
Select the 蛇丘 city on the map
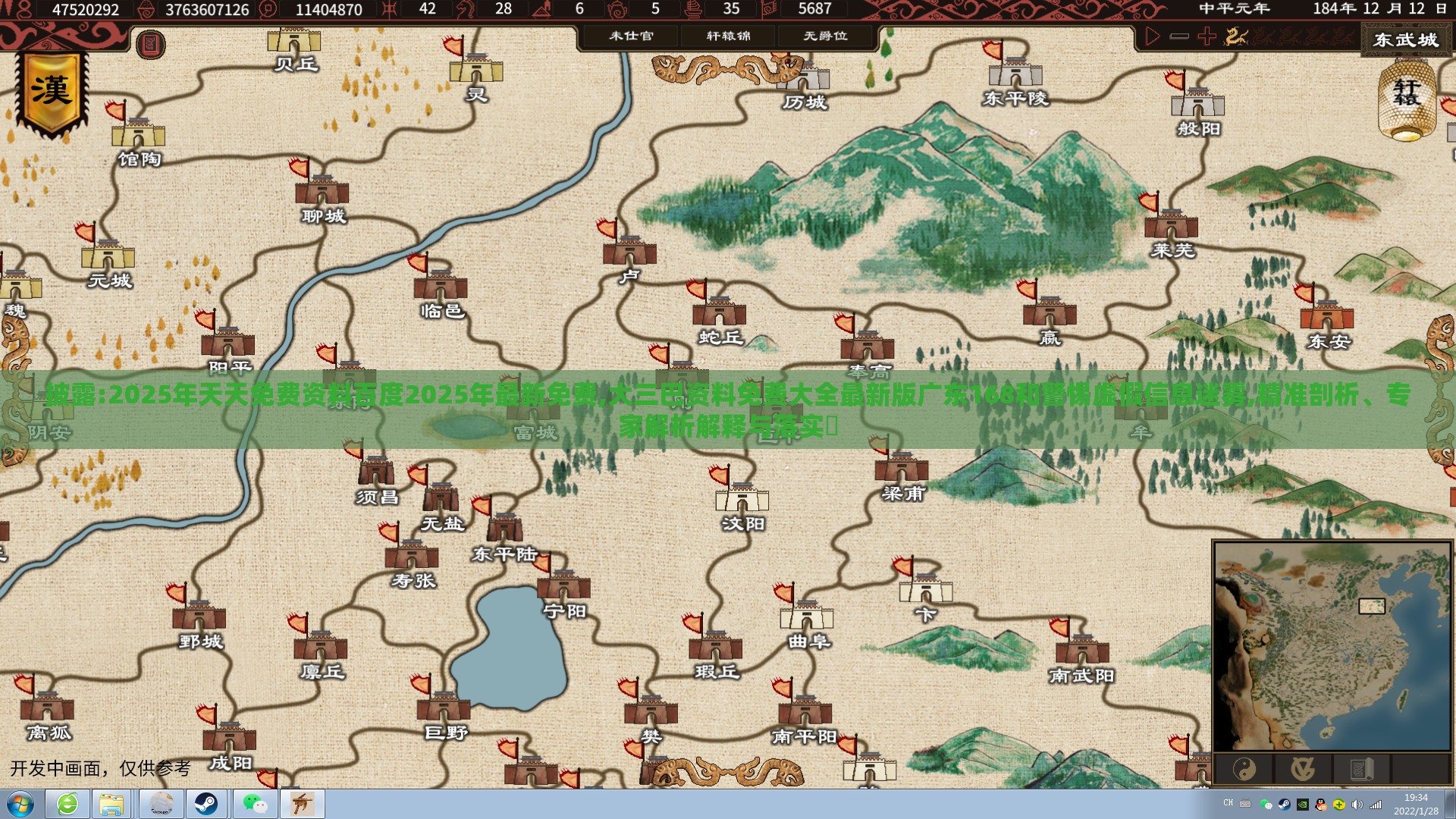pos(719,311)
